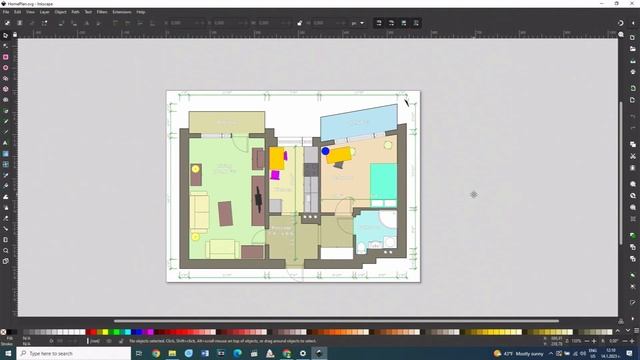The height and width of the screenshot is (360, 640).
Task: Select the 3D box tool
Action: click(x=5, y=89)
